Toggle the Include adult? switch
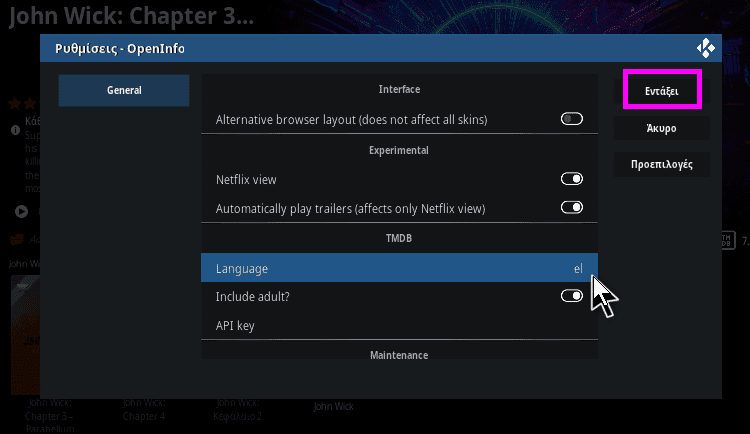Screen dimensions: 750x434 pyautogui.click(x=572, y=296)
